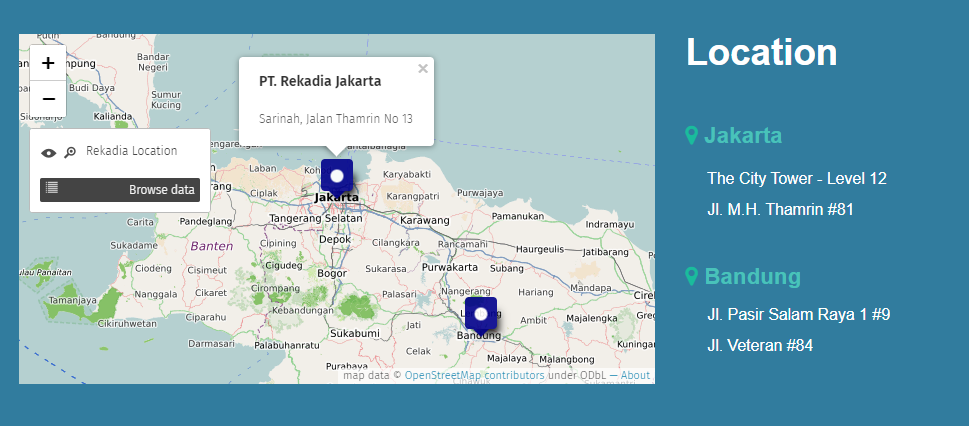Screen dimensions: 969x426
Task: Click the magnifier icon to zoom to layer
Action: click(x=70, y=153)
